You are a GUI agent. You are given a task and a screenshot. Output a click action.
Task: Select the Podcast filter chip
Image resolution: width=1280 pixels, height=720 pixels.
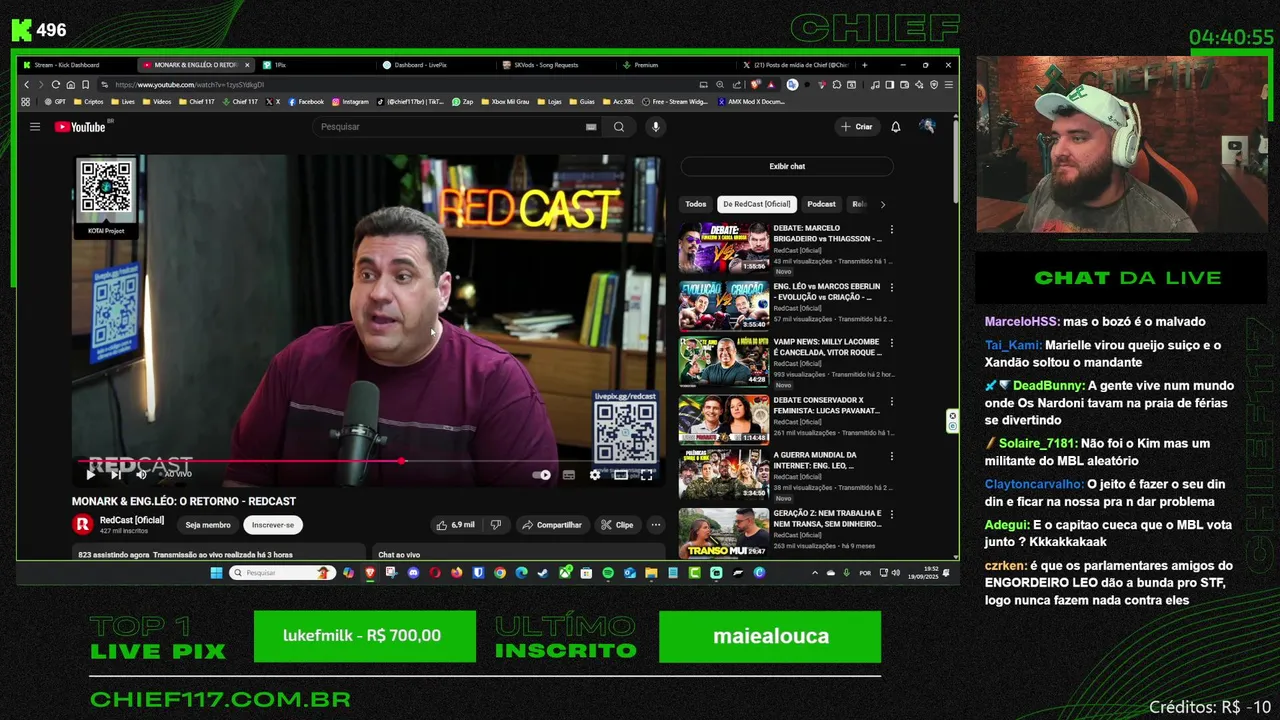pos(821,204)
